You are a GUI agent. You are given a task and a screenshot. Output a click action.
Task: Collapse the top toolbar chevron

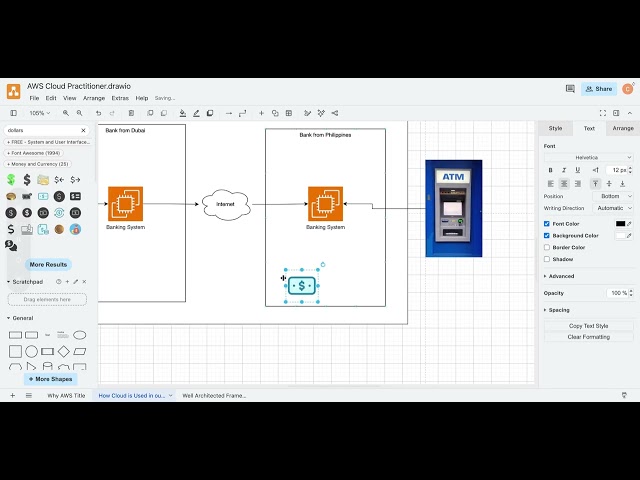click(x=630, y=113)
